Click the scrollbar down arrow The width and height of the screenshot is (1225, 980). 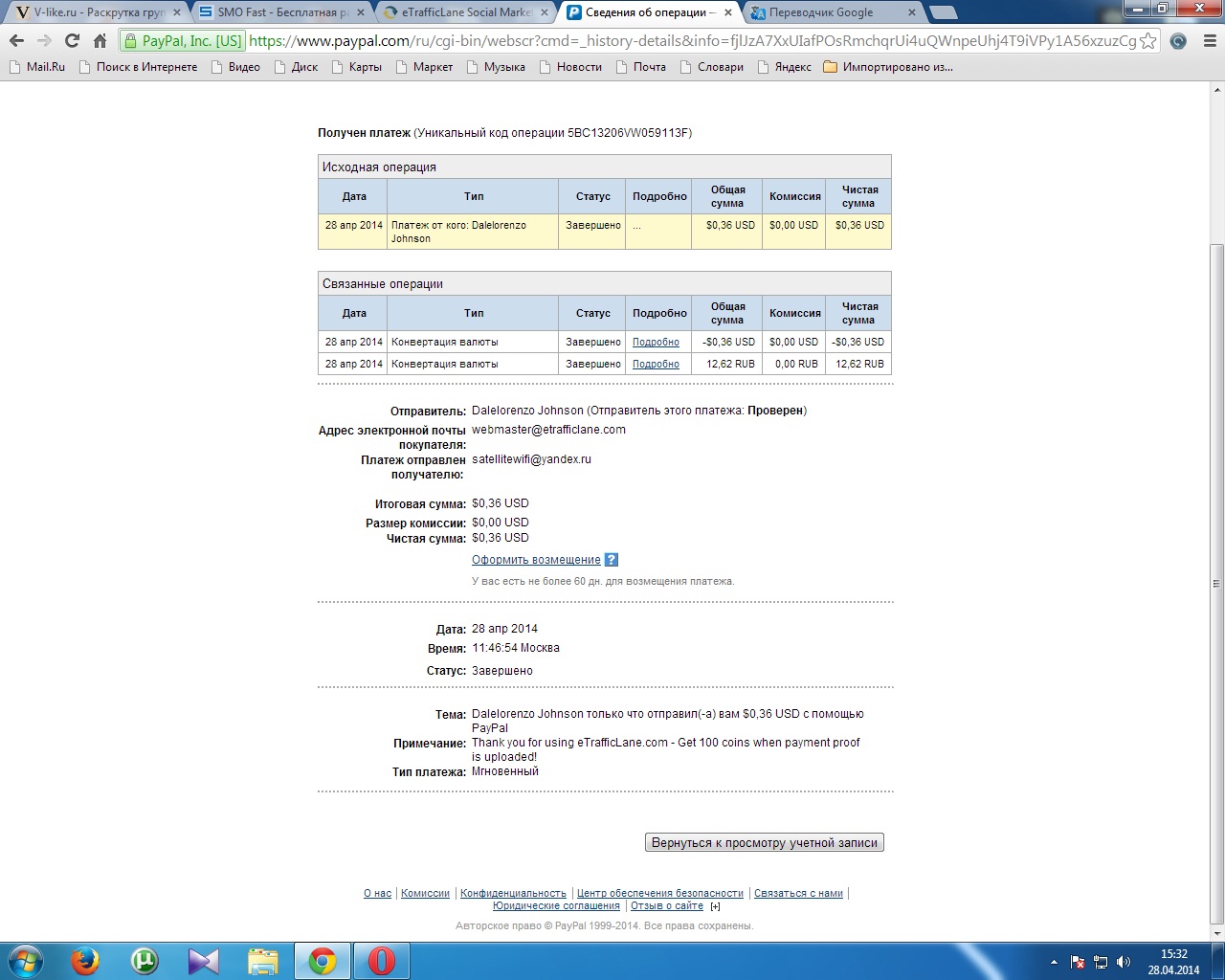[x=1217, y=932]
